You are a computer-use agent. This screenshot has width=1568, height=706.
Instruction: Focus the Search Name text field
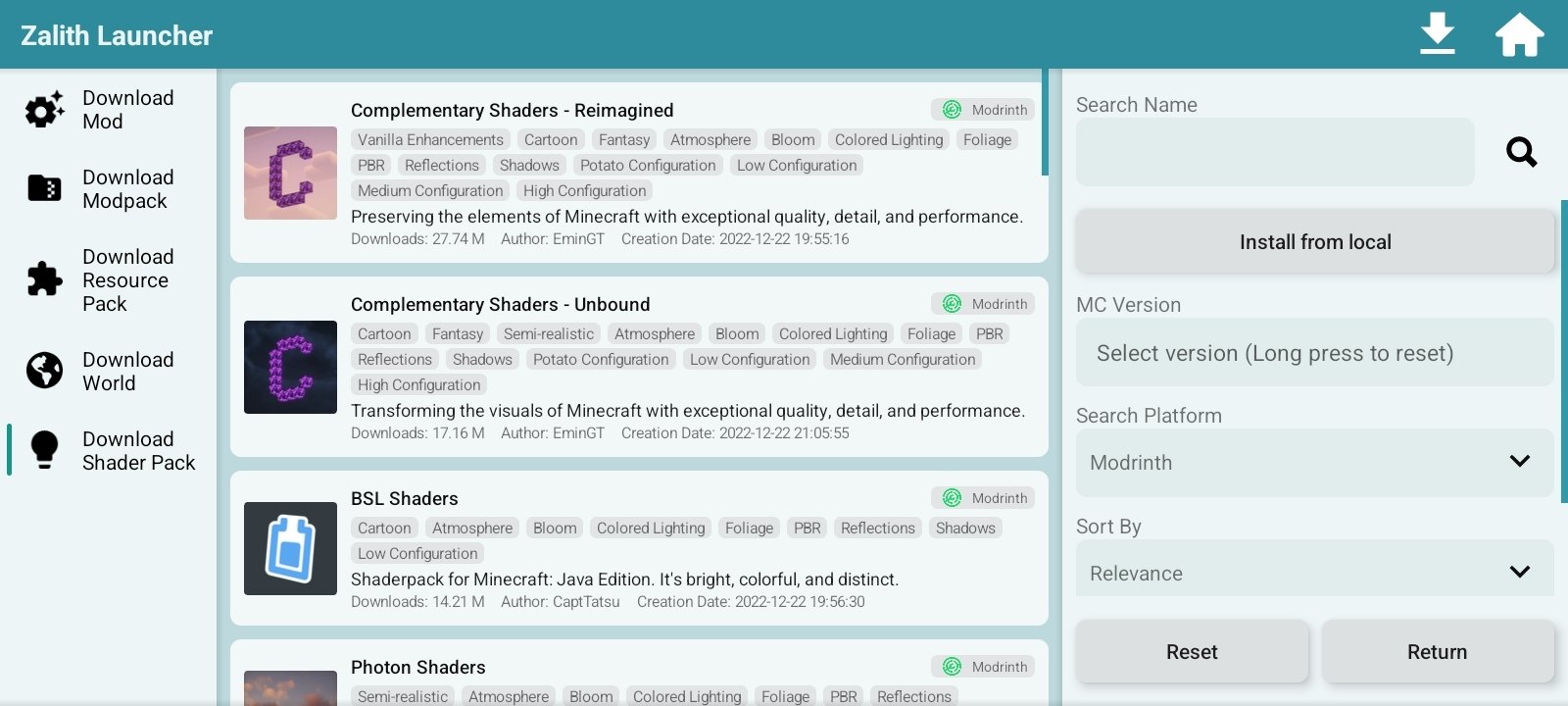[1274, 152]
